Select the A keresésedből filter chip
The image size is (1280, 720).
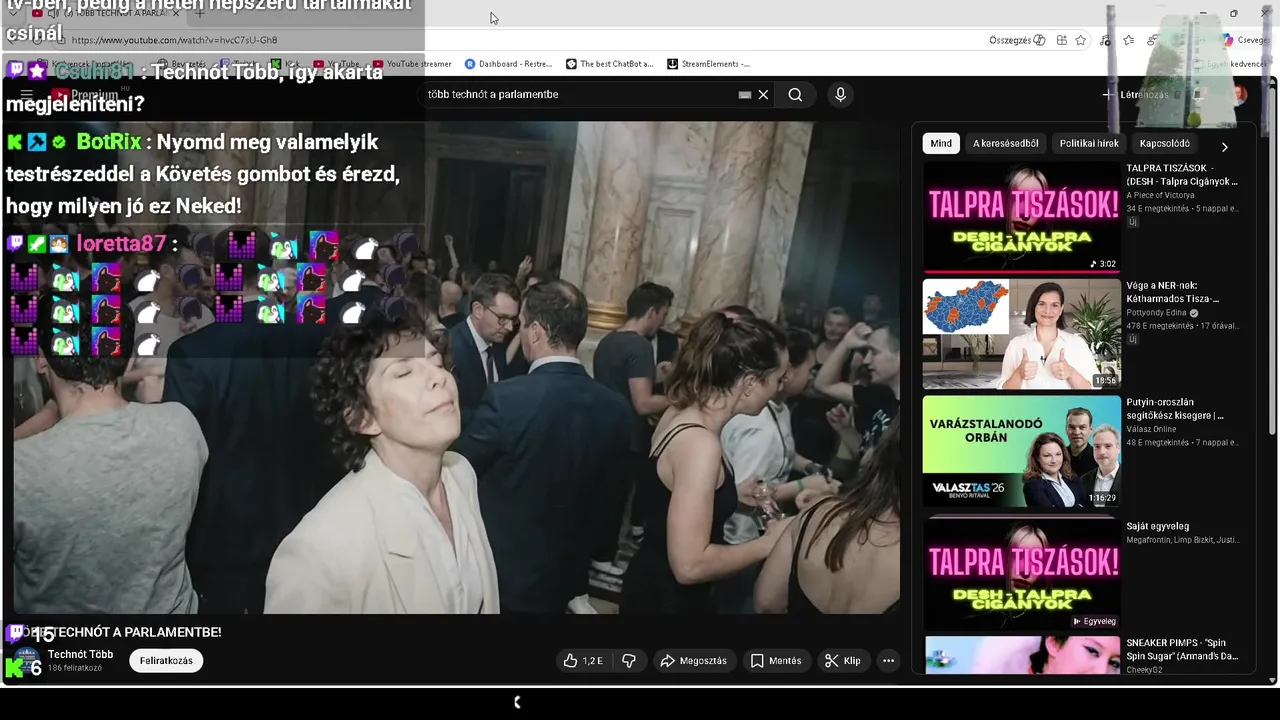click(x=1006, y=143)
